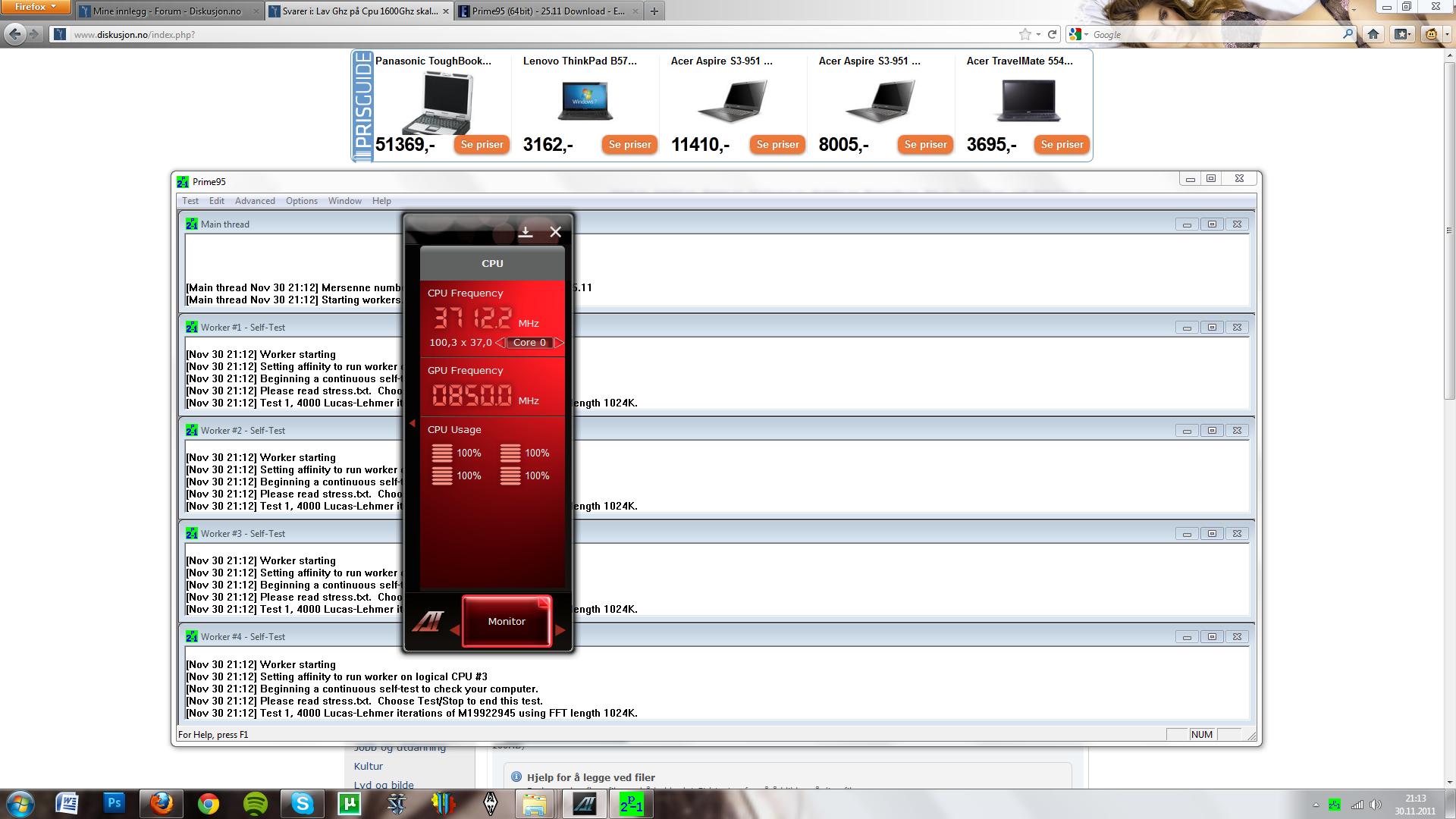This screenshot has width=1456, height=819.
Task: Select the CPU header tab in monitor
Action: pyautogui.click(x=492, y=263)
